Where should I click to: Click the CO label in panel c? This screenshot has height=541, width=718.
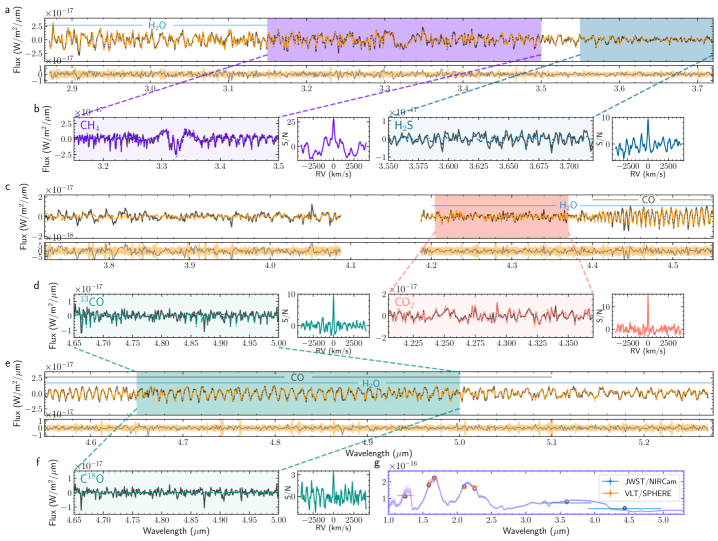(648, 200)
